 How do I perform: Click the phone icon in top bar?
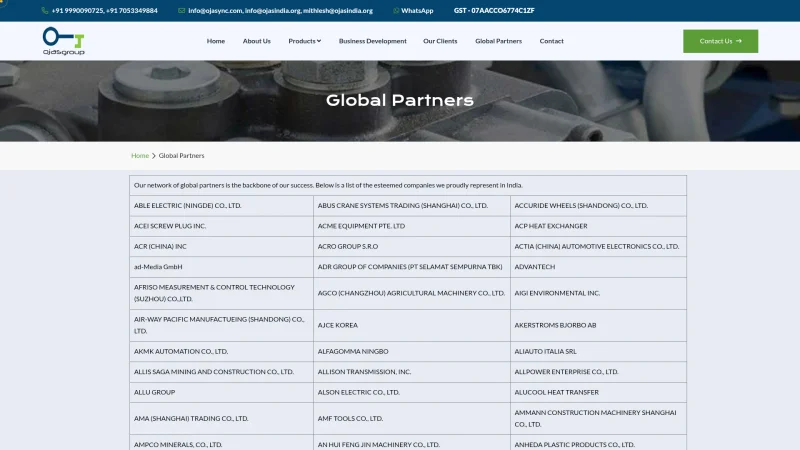(45, 11)
